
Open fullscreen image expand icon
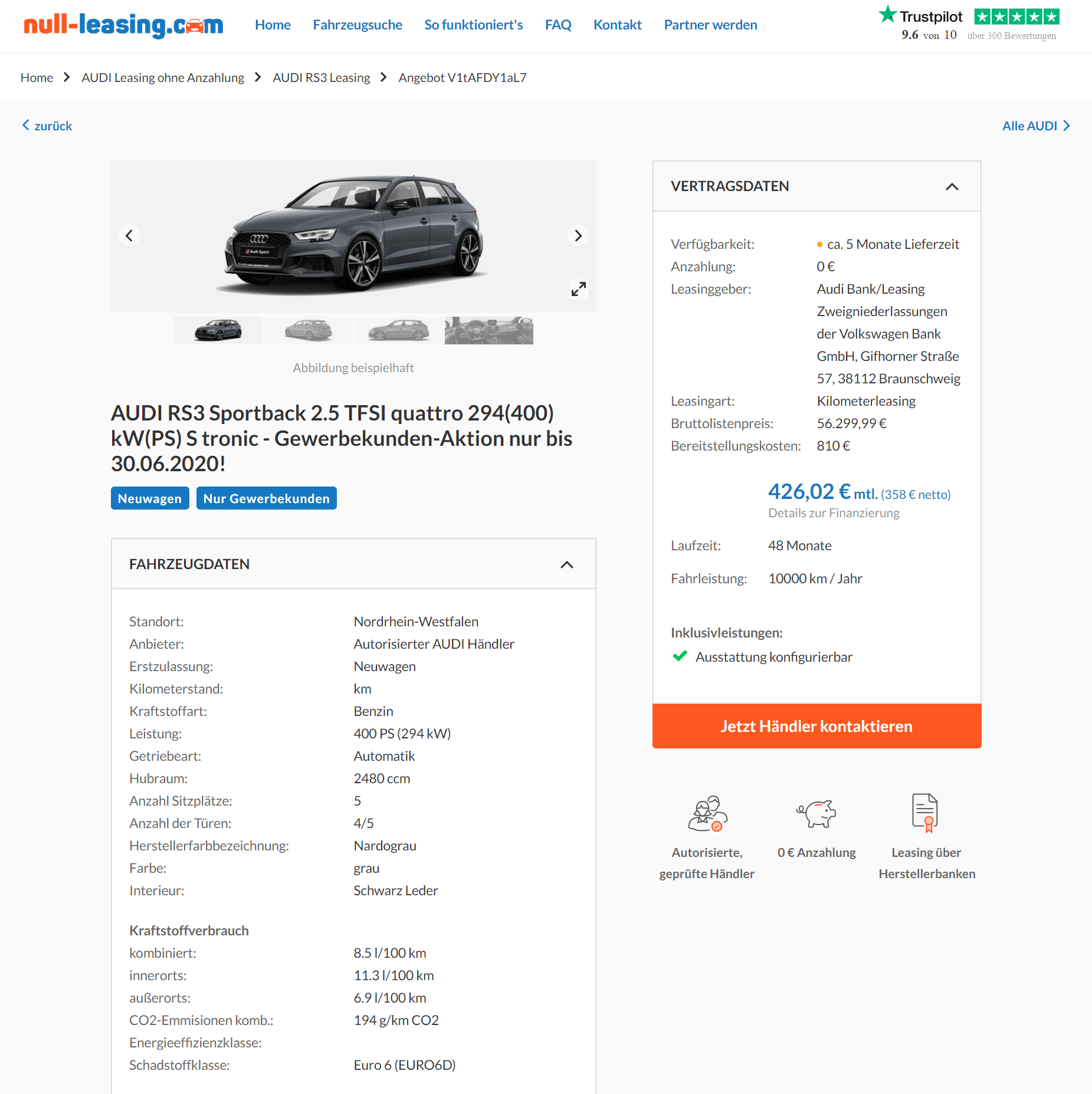tap(579, 289)
